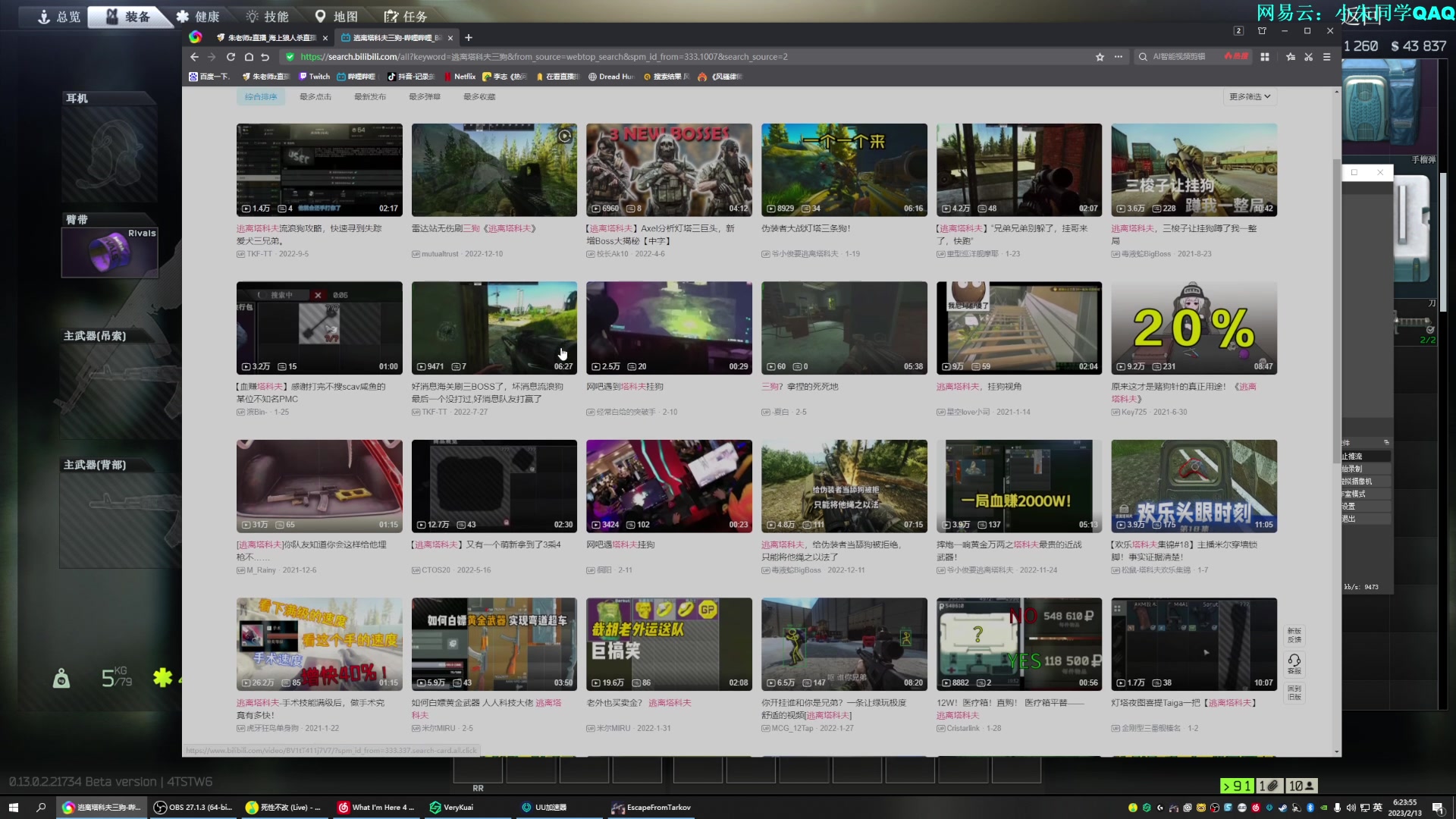Open the browser hamburger menu
The width and height of the screenshot is (1456, 819).
tap(1326, 57)
